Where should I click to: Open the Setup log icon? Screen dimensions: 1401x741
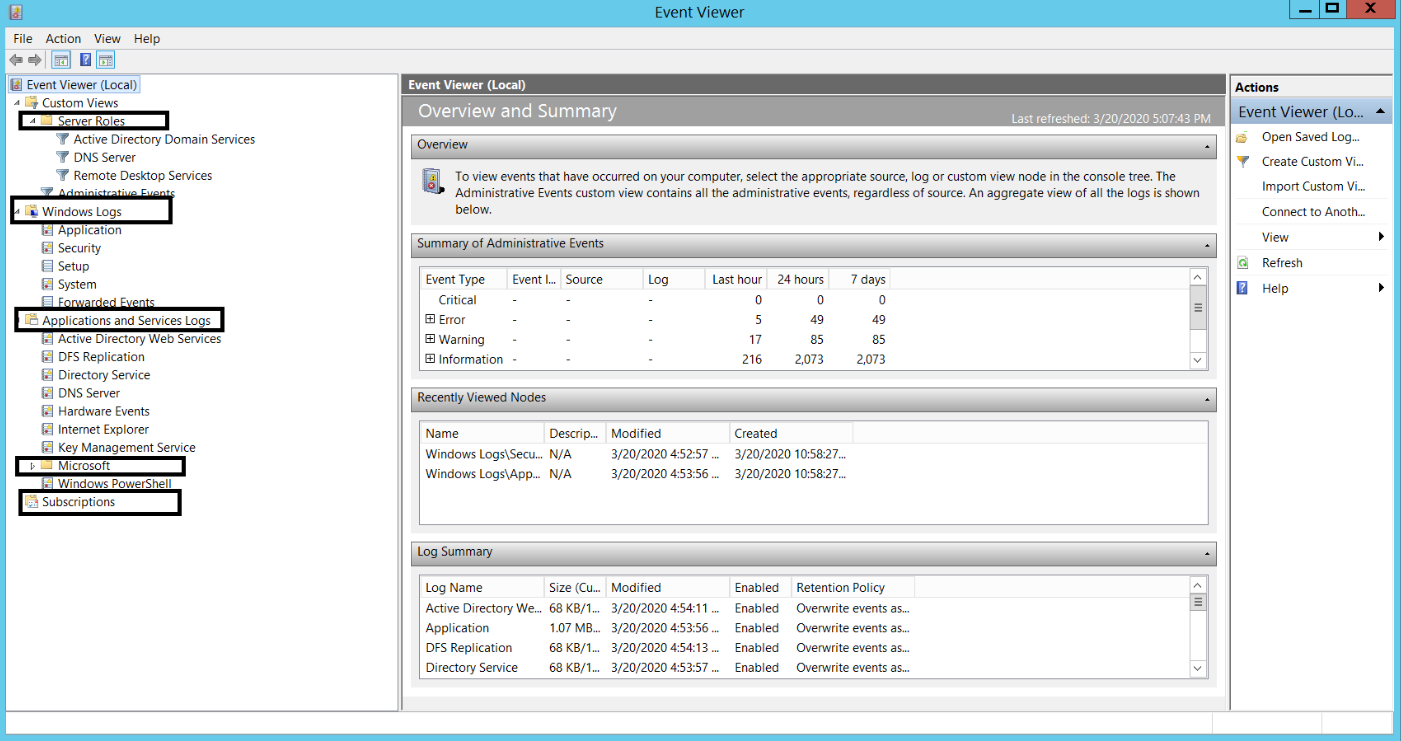click(x=47, y=266)
